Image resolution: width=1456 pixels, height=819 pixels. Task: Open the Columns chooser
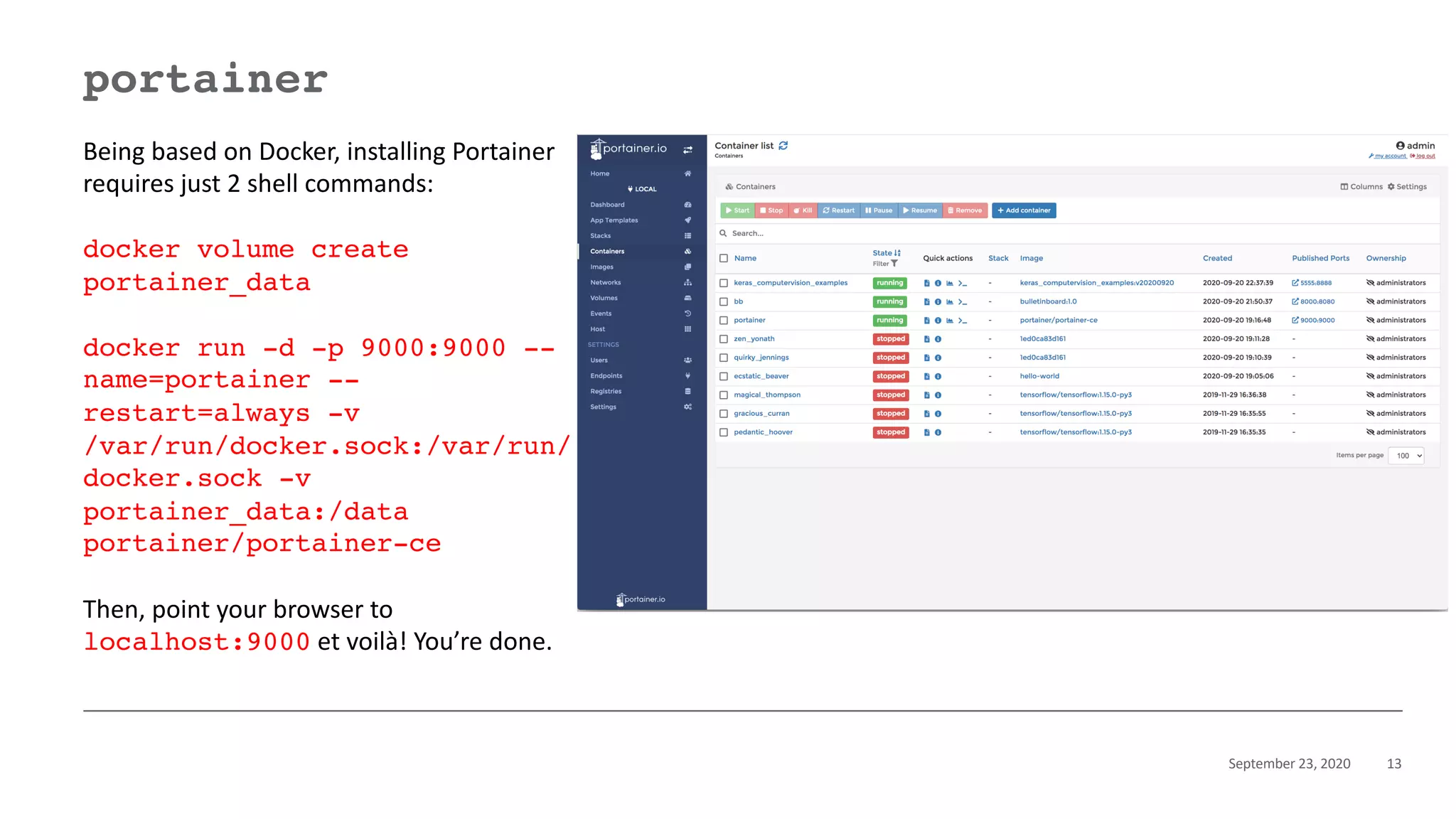click(1361, 187)
